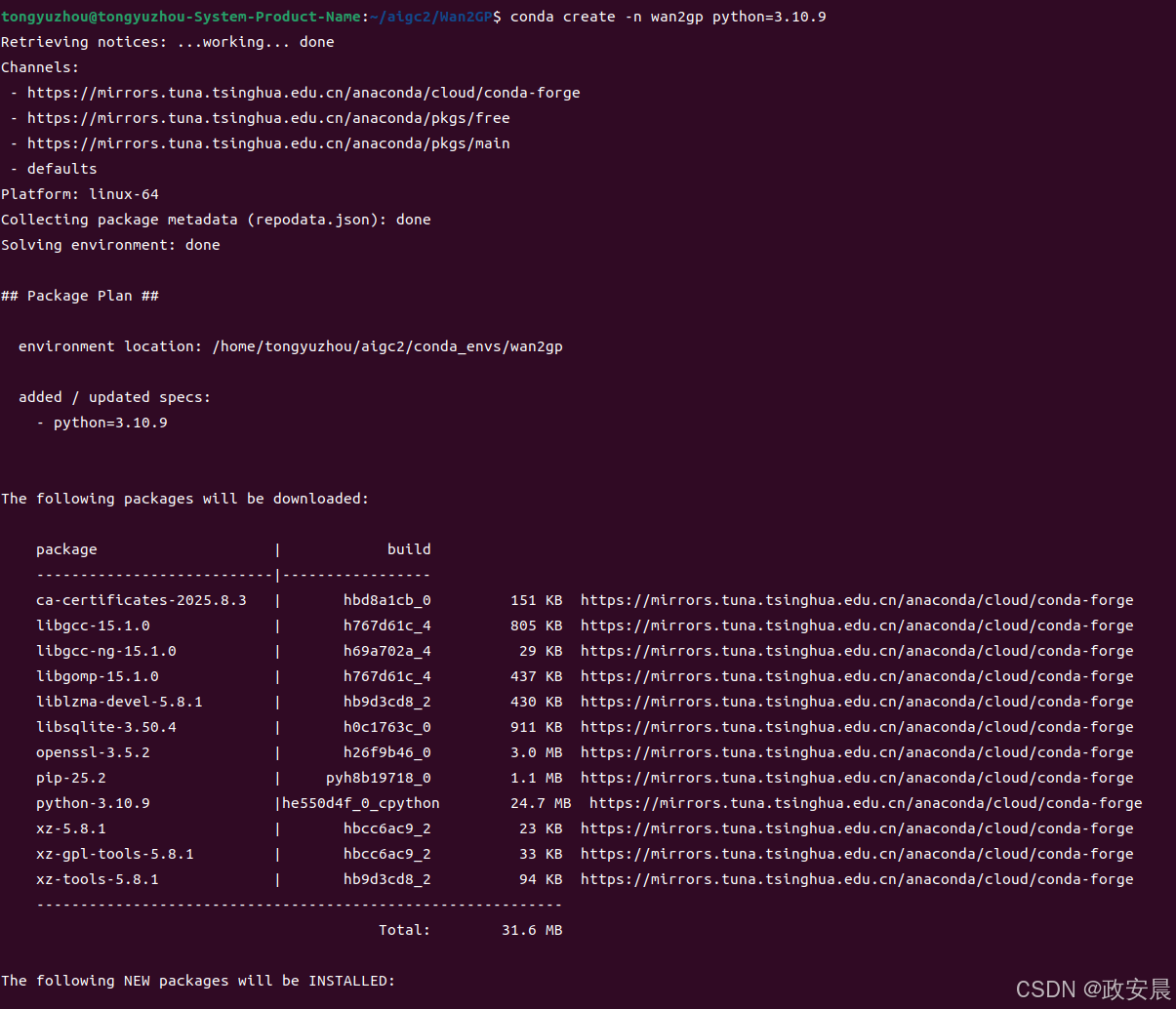The width and height of the screenshot is (1176, 1009).
Task: Click the he550d4f_0_cpython build string
Action: pos(361,803)
